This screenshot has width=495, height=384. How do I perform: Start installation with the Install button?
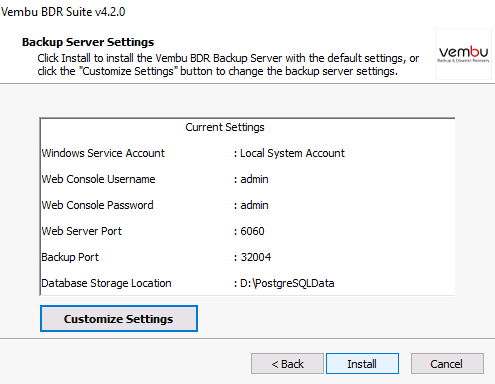(x=362, y=364)
